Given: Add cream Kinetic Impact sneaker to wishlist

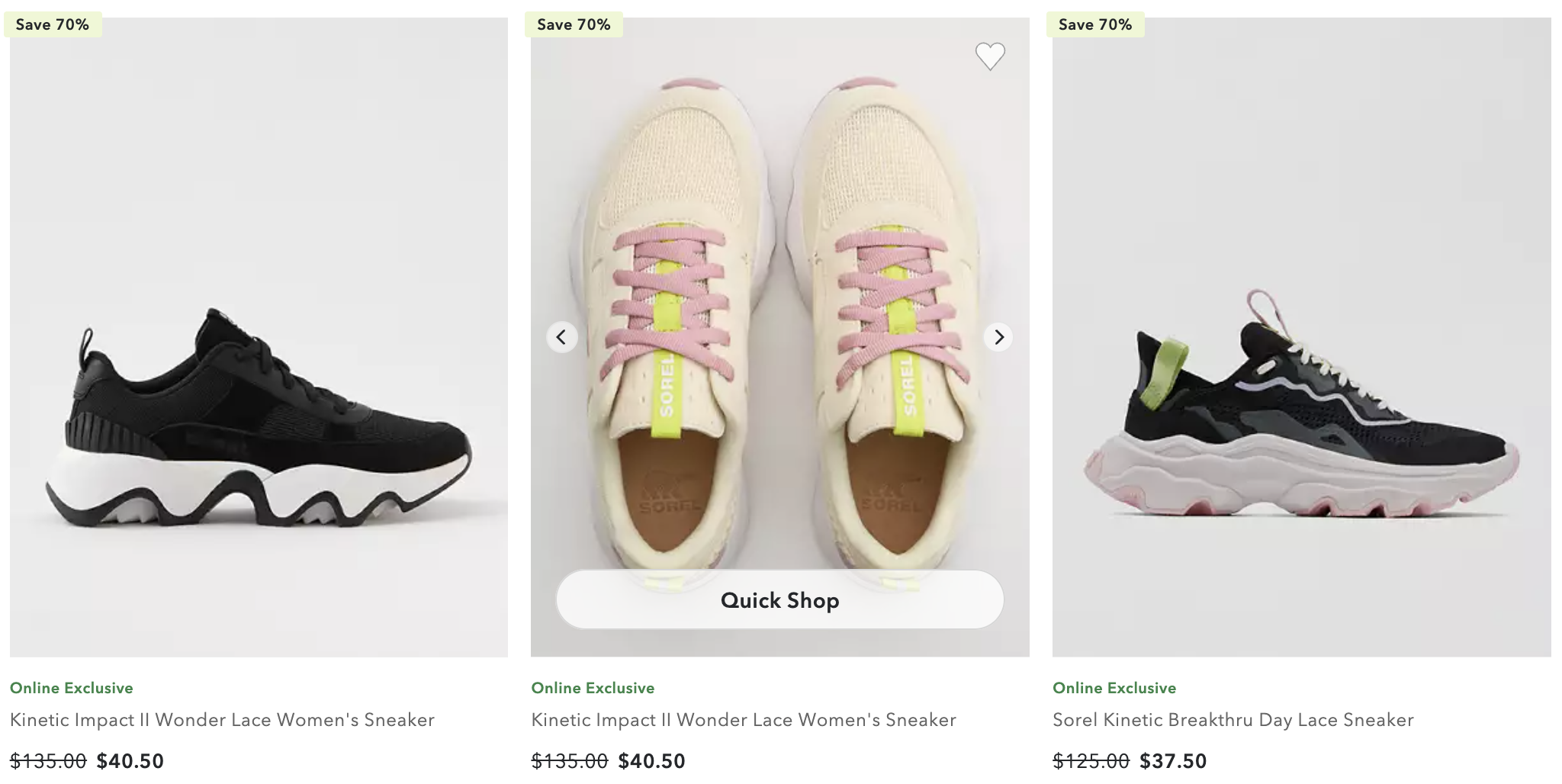Looking at the screenshot, I should [x=990, y=56].
